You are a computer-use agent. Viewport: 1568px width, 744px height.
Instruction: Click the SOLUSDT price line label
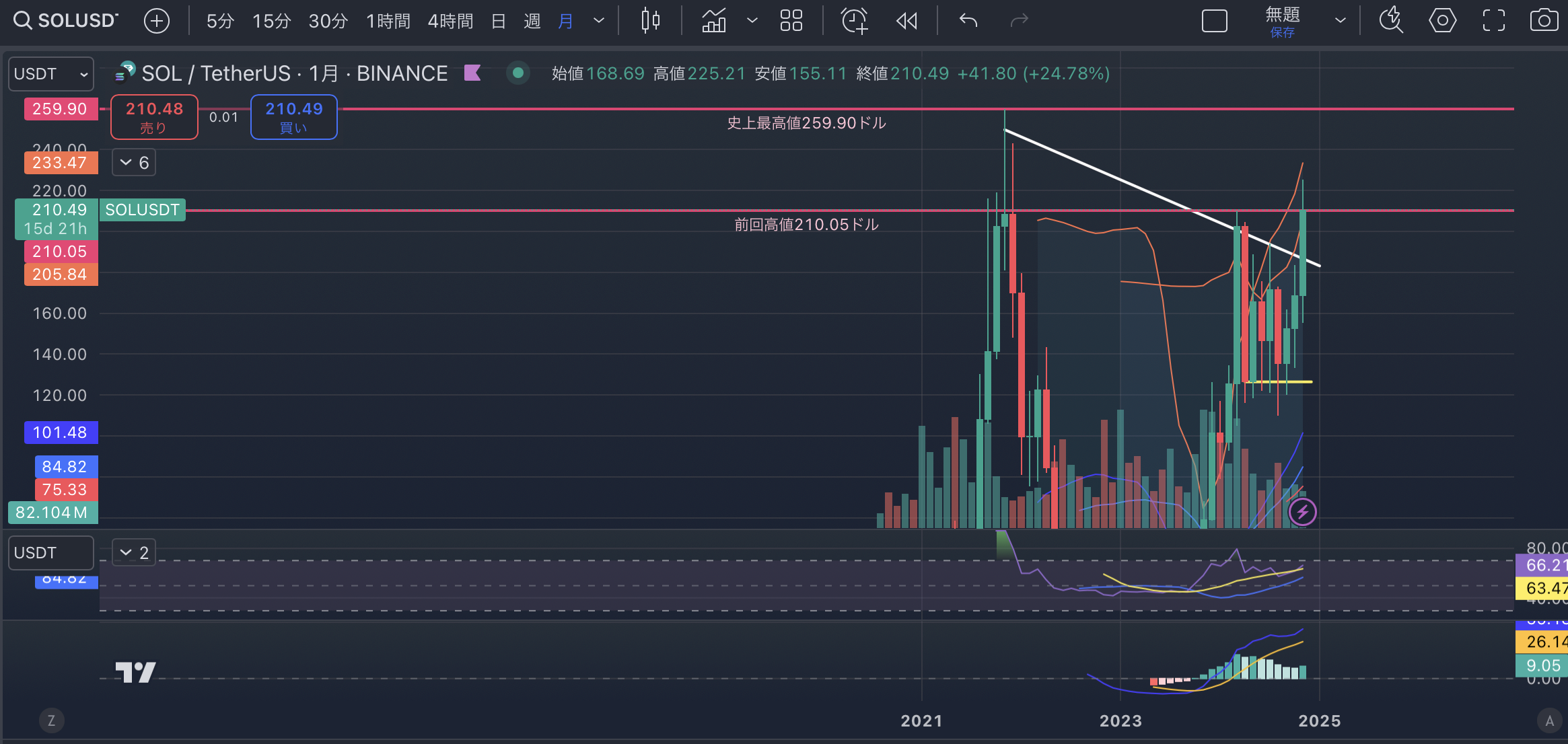click(x=143, y=210)
